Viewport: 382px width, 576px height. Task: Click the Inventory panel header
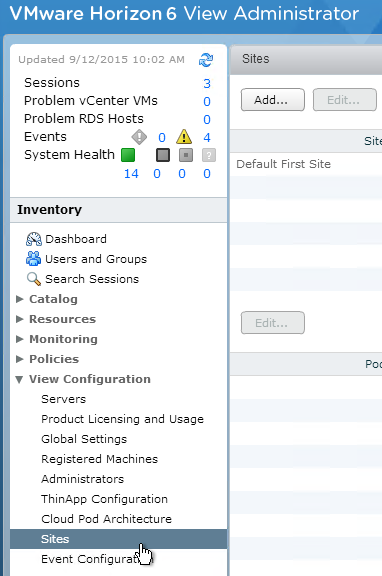pos(119,210)
